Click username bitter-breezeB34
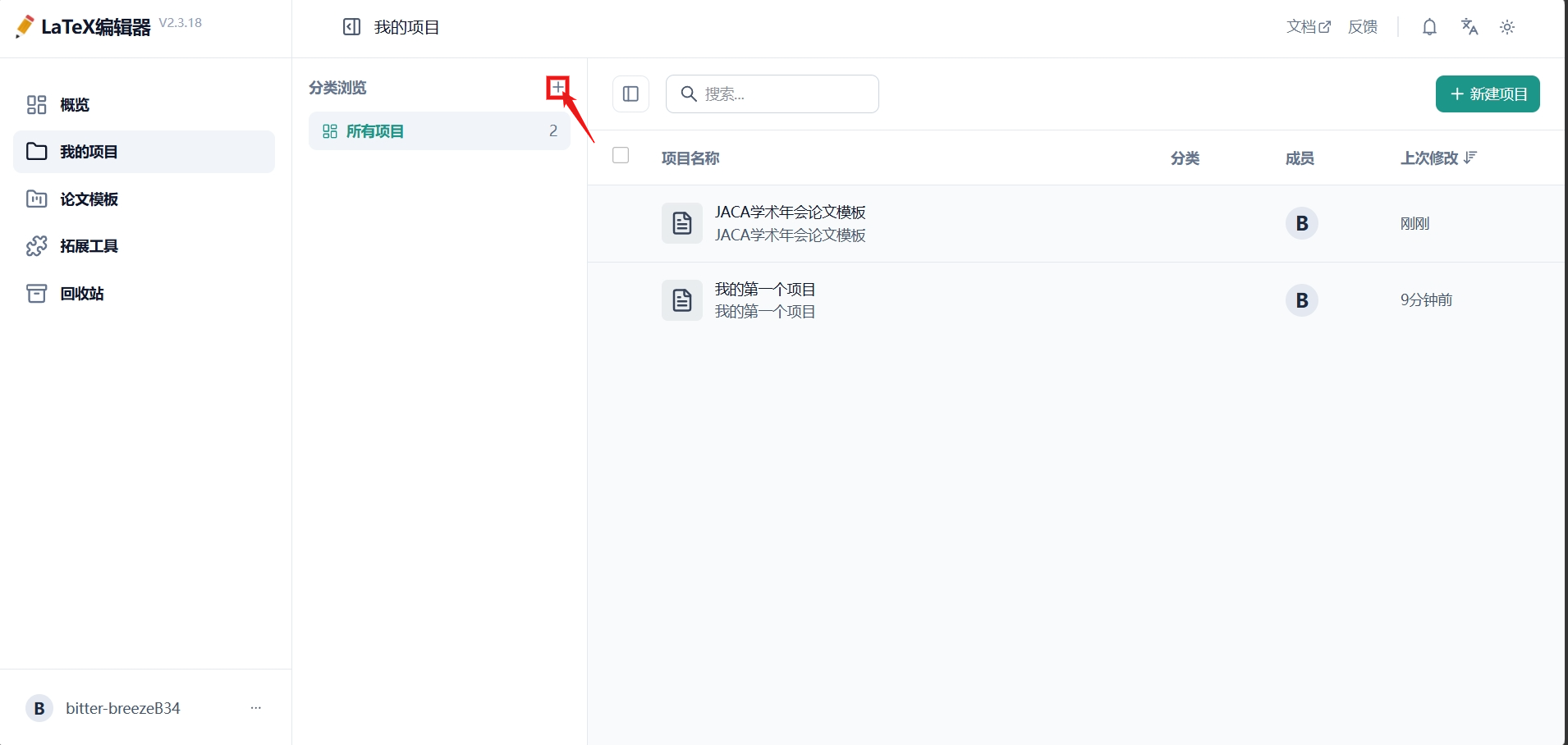 click(x=123, y=708)
